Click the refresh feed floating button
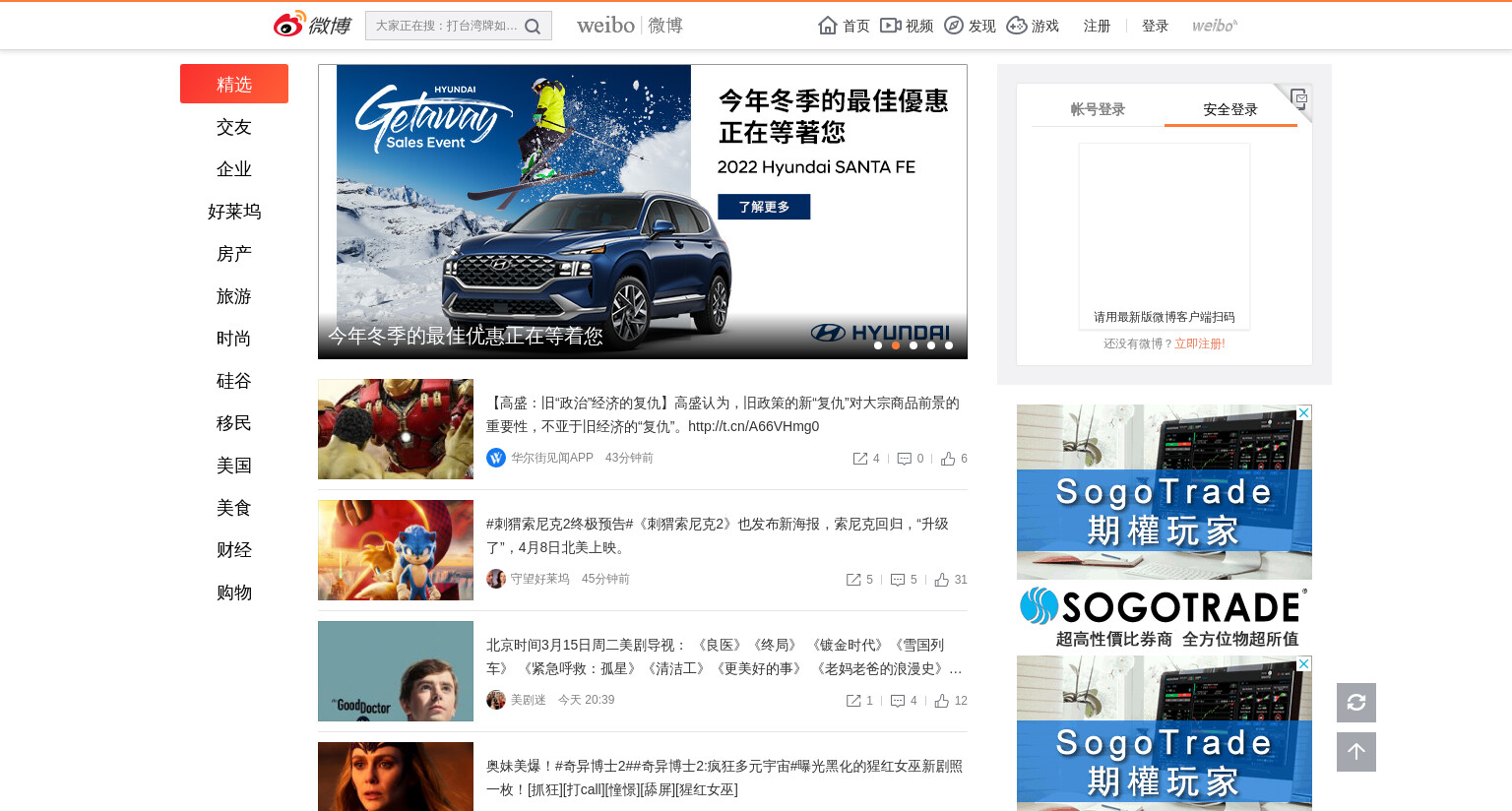Image resolution: width=1512 pixels, height=811 pixels. tap(1356, 703)
